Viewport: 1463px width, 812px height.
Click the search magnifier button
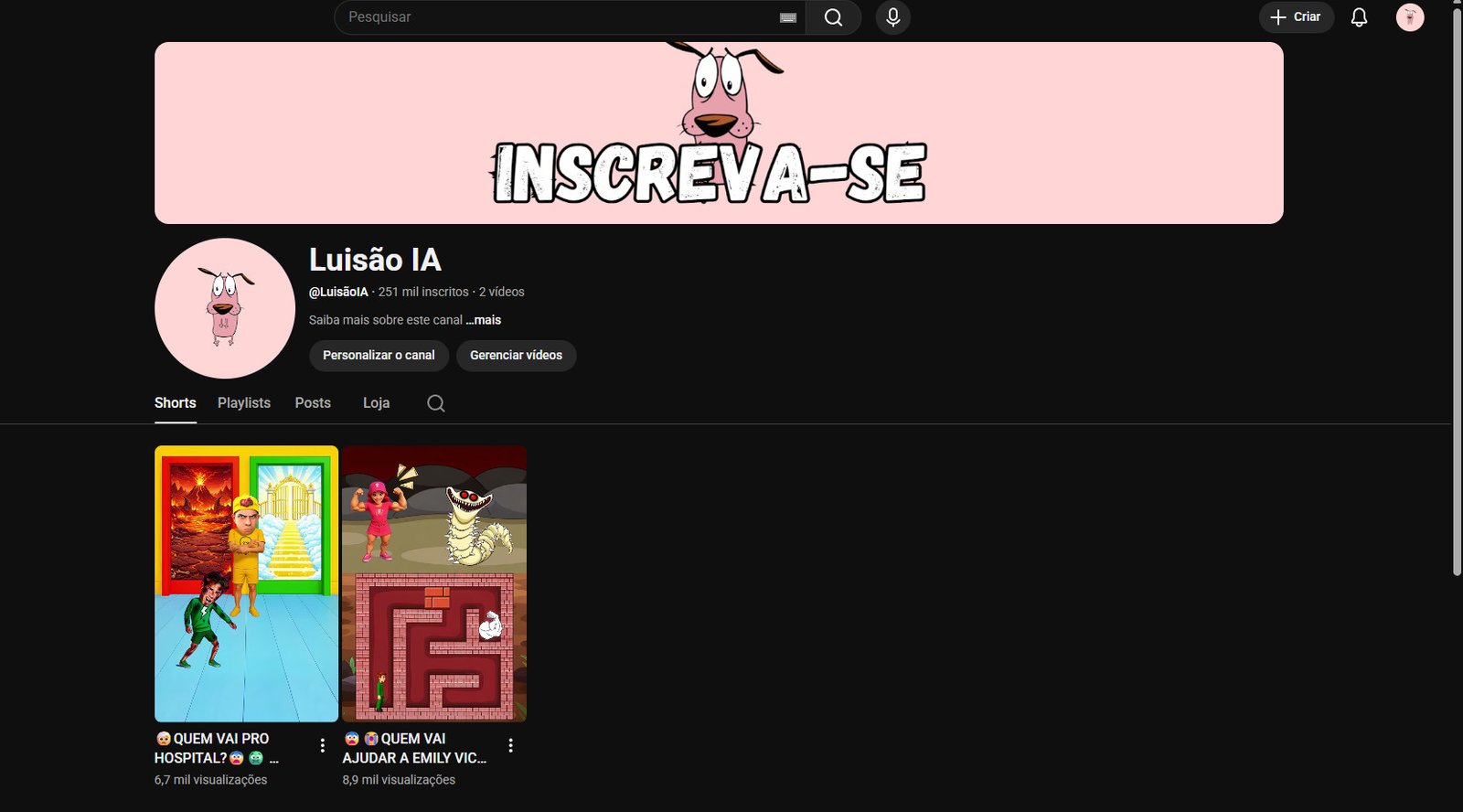coord(833,17)
